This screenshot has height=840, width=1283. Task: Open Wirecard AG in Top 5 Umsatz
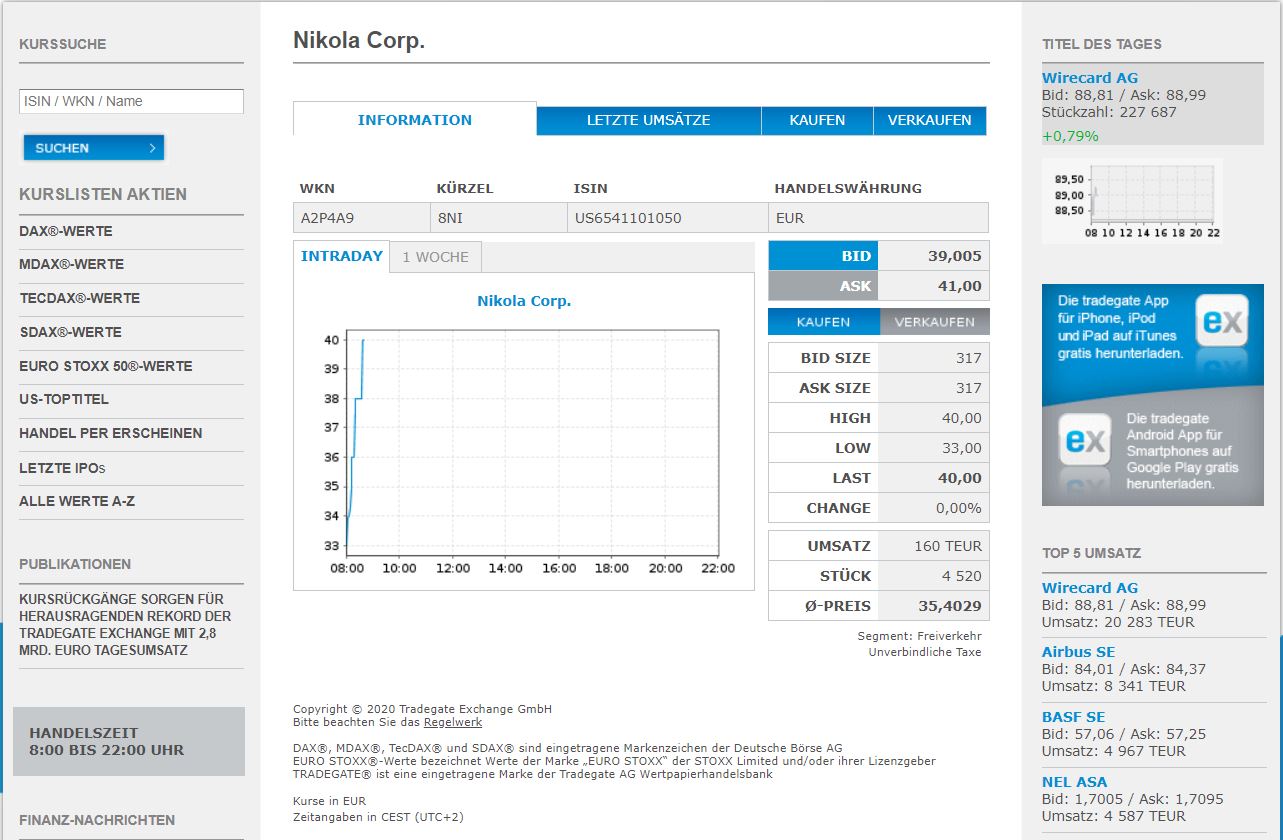click(1090, 588)
